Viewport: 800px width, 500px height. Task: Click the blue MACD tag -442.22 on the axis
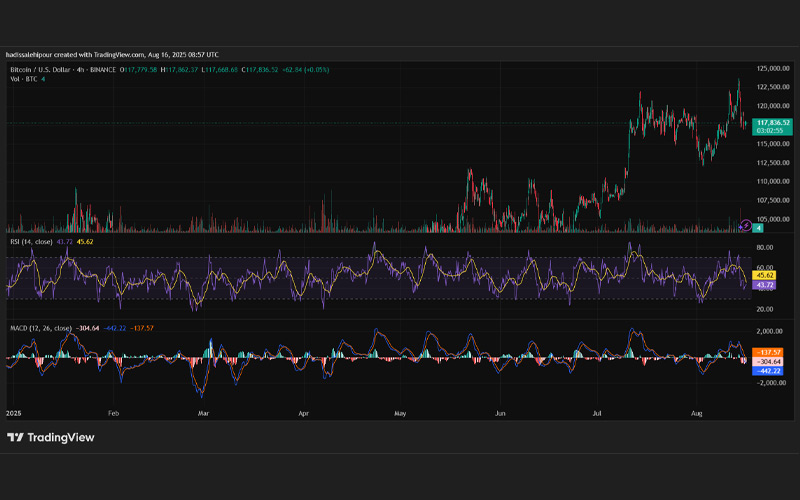(x=768, y=371)
